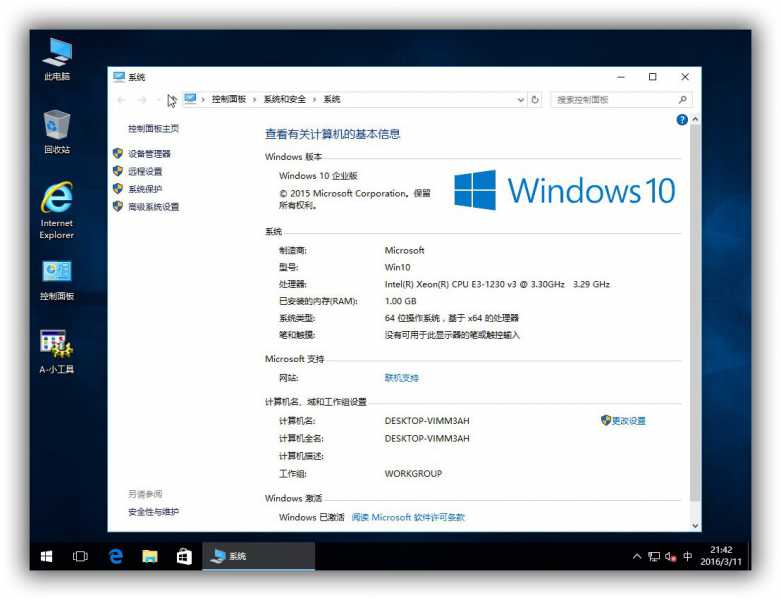Minimize the 系统 window
Screen dimensions: 781x600
pos(621,77)
